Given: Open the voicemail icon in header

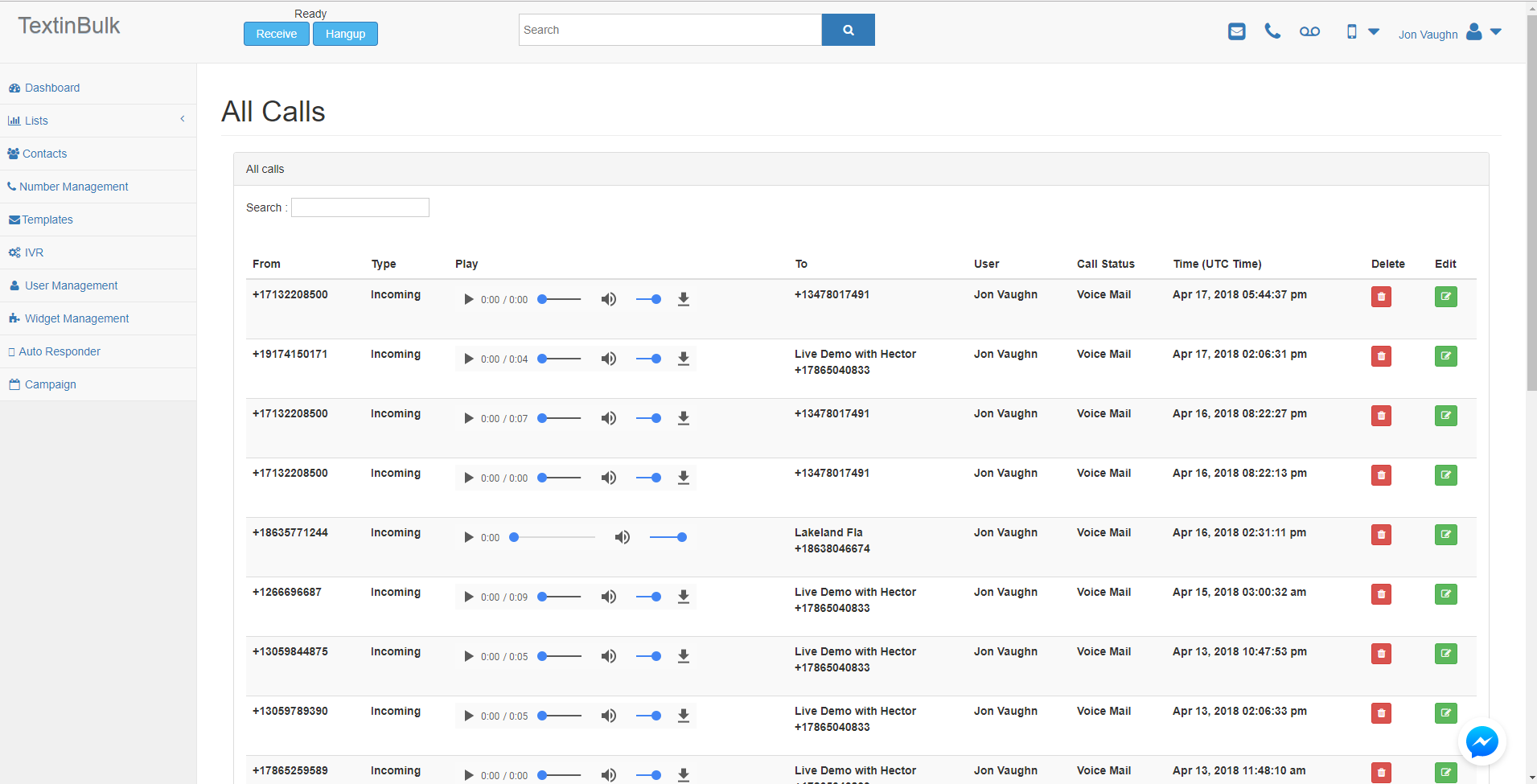Looking at the screenshot, I should [x=1309, y=31].
